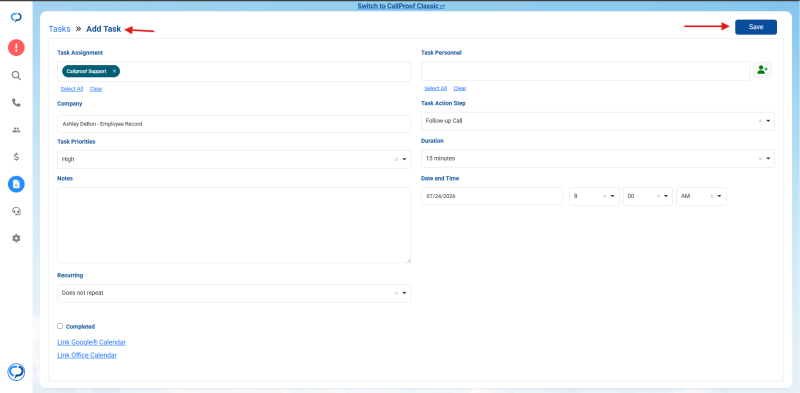Clear the 15 minutes duration value
Screen dimensions: 800x393
pyautogui.click(x=760, y=159)
